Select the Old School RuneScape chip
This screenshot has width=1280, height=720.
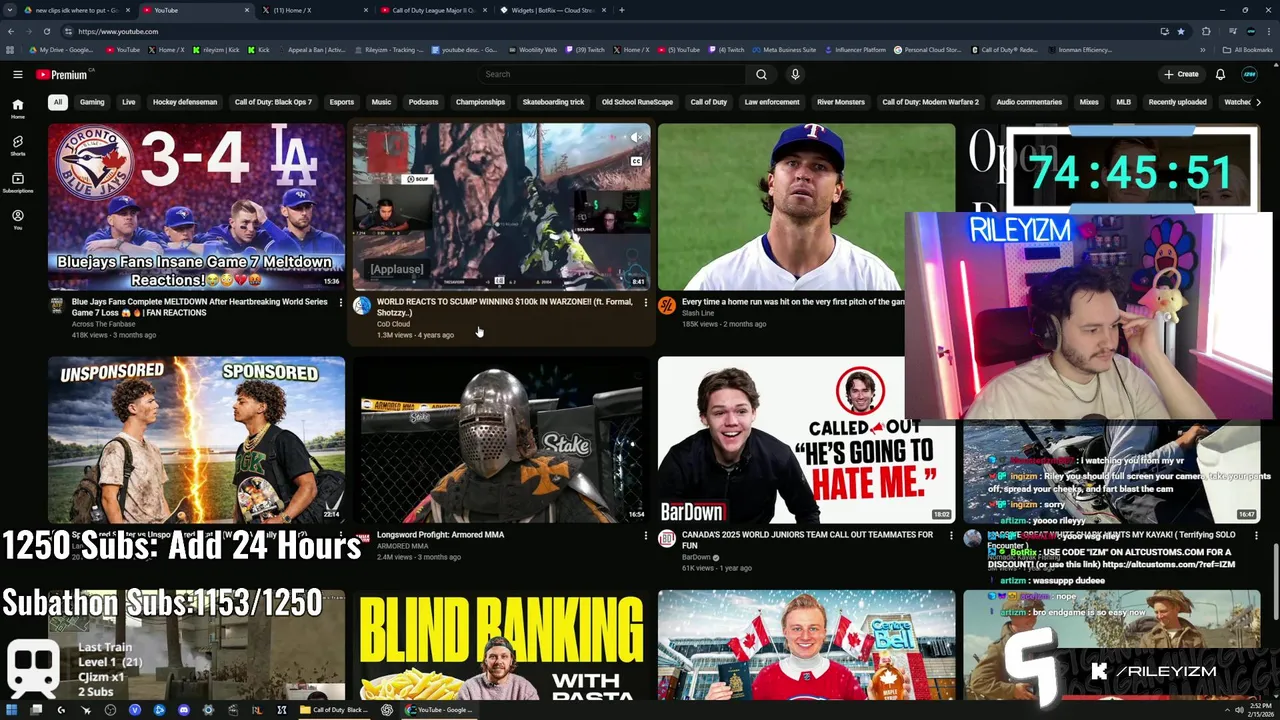pos(637,102)
